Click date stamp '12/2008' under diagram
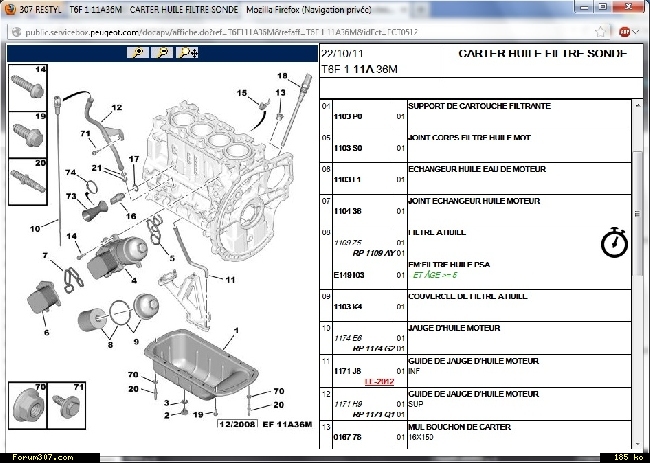 (238, 424)
